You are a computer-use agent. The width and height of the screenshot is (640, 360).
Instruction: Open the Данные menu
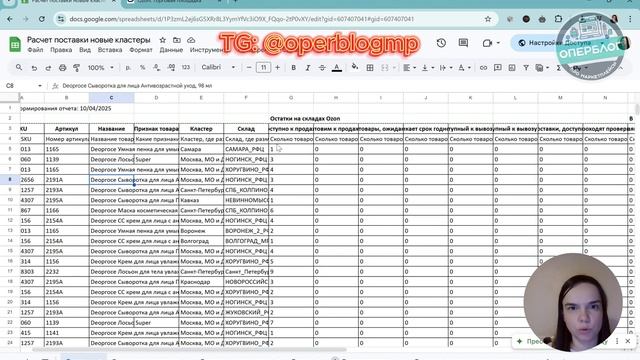point(171,50)
